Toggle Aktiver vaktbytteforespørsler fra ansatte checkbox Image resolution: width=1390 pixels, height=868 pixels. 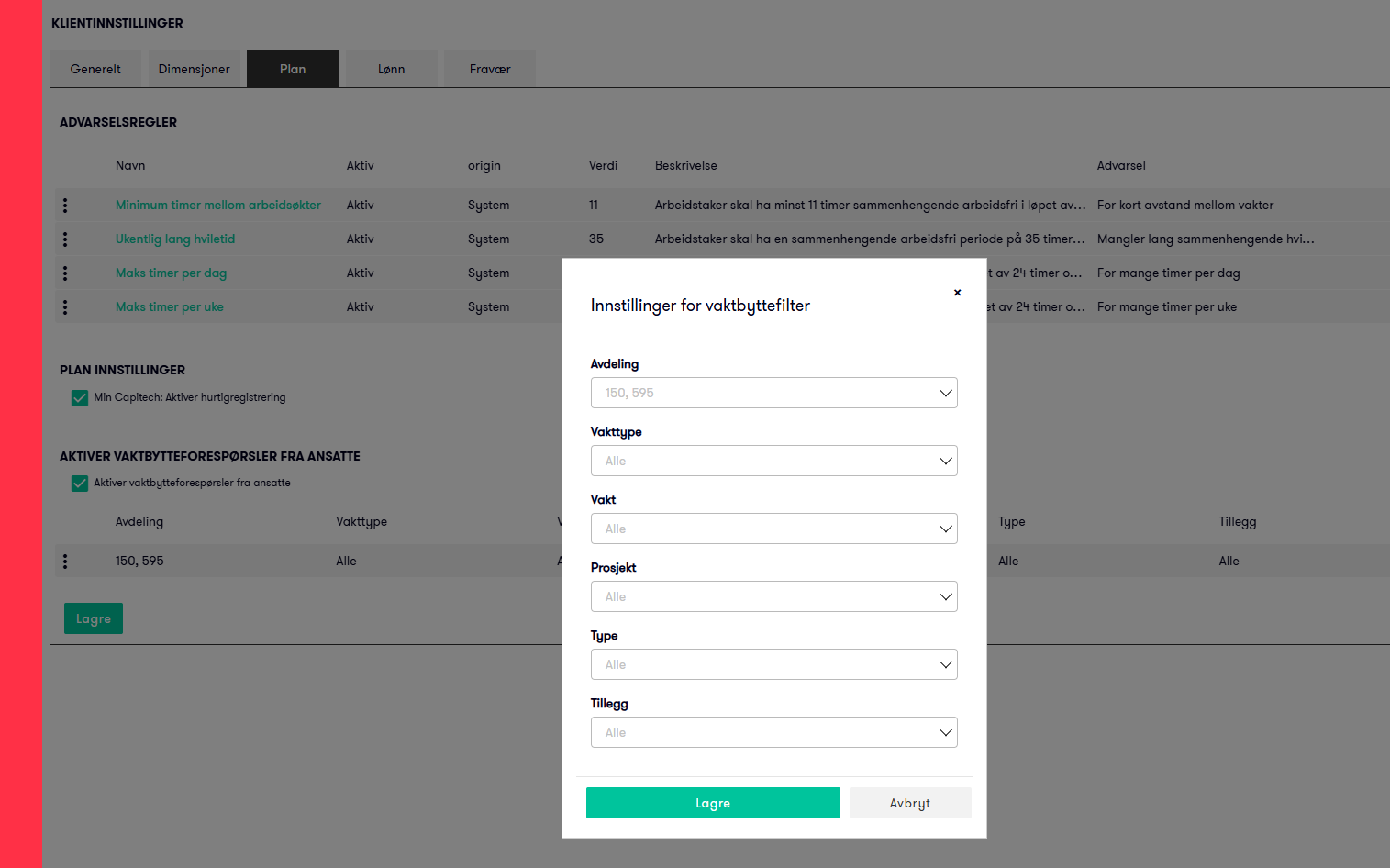pos(80,484)
